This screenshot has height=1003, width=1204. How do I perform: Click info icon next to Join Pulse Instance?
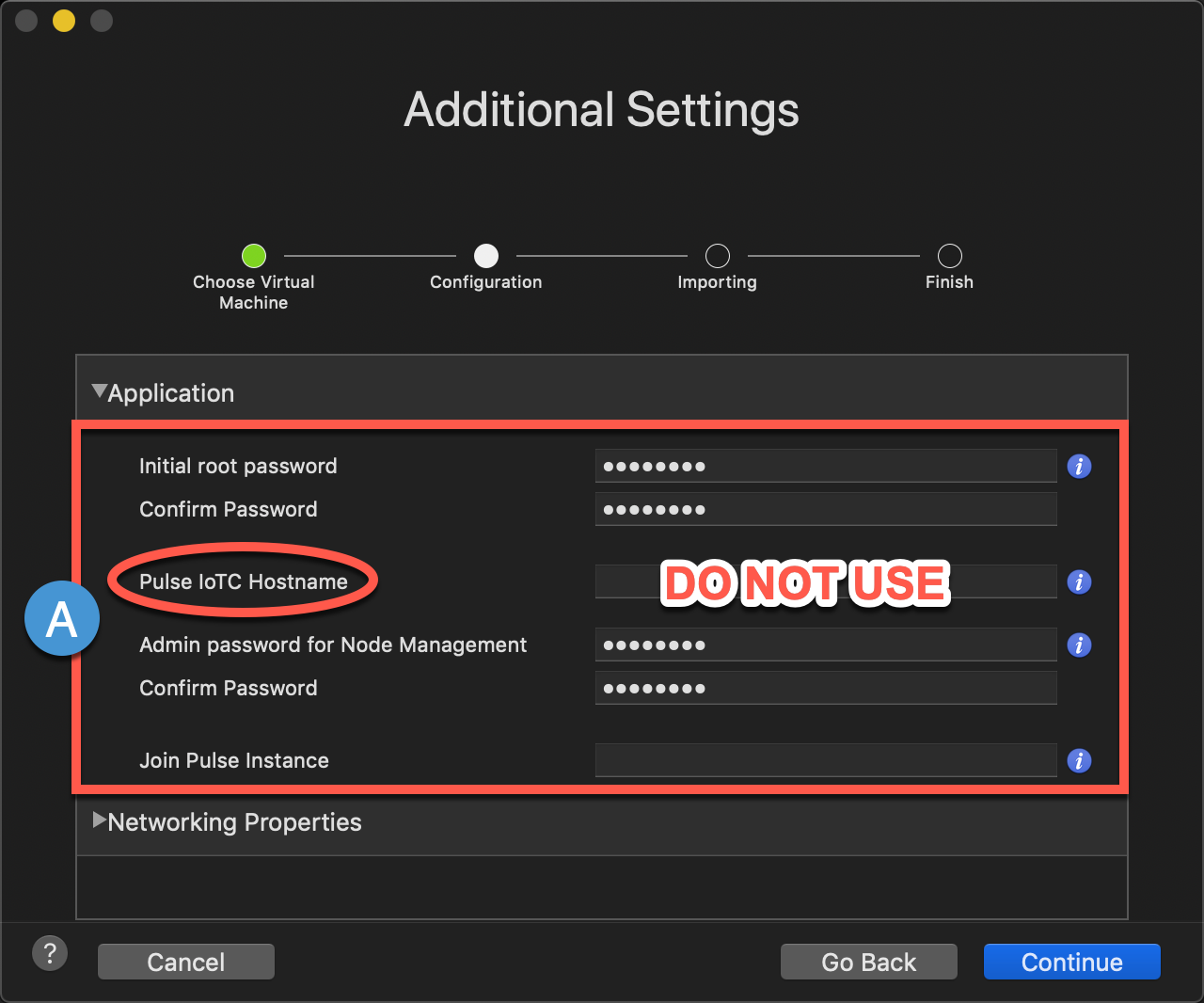1079,760
